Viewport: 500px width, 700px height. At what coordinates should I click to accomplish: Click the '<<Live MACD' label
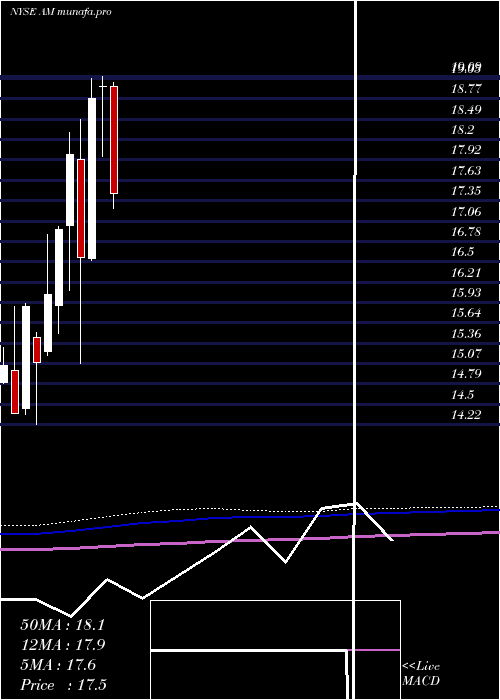tap(421, 673)
